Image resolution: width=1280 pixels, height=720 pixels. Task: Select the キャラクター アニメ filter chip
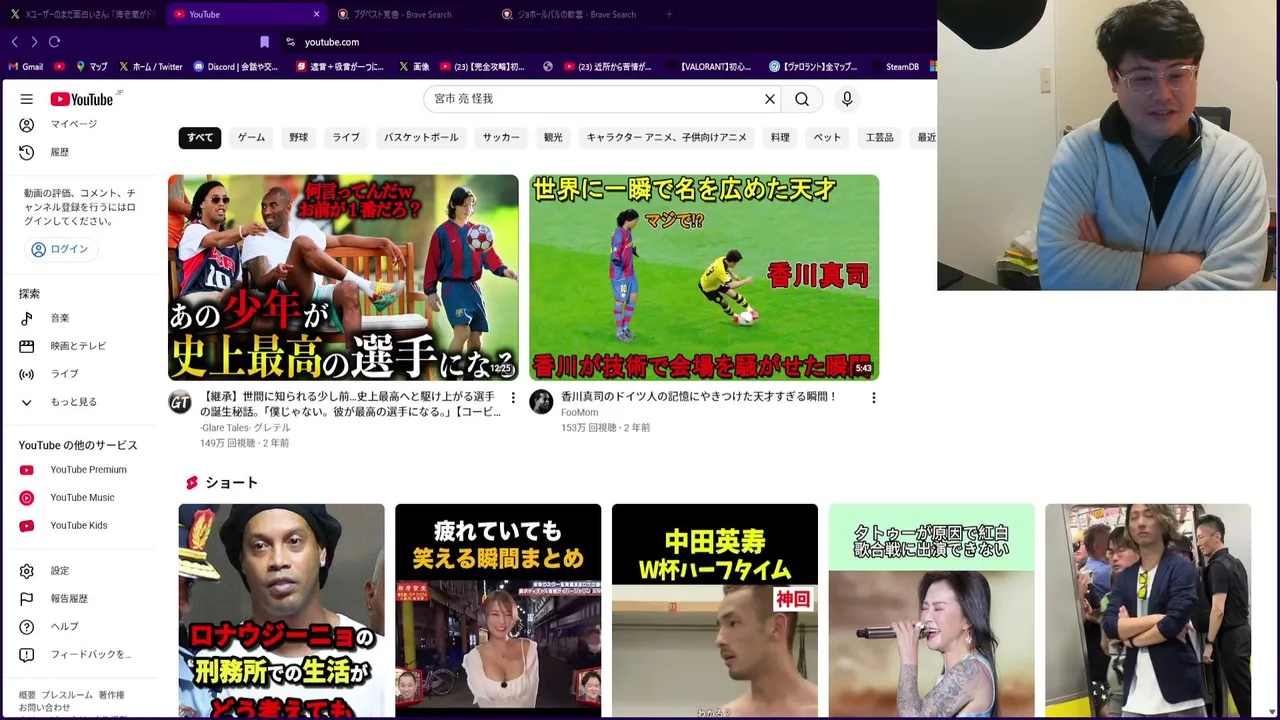tap(666, 137)
